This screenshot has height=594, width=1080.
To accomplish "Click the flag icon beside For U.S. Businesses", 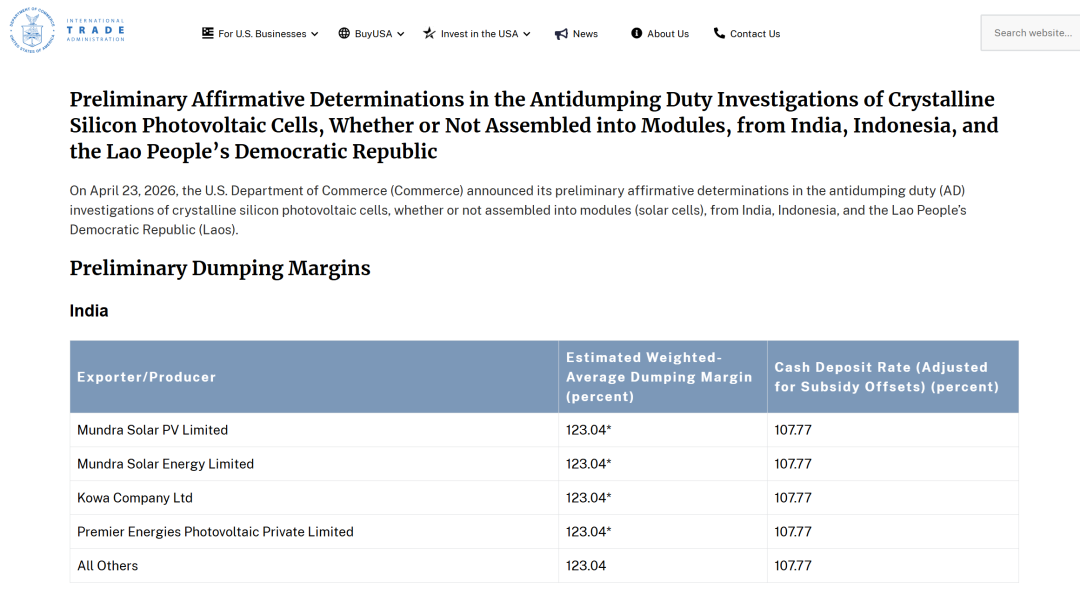I will click(207, 33).
